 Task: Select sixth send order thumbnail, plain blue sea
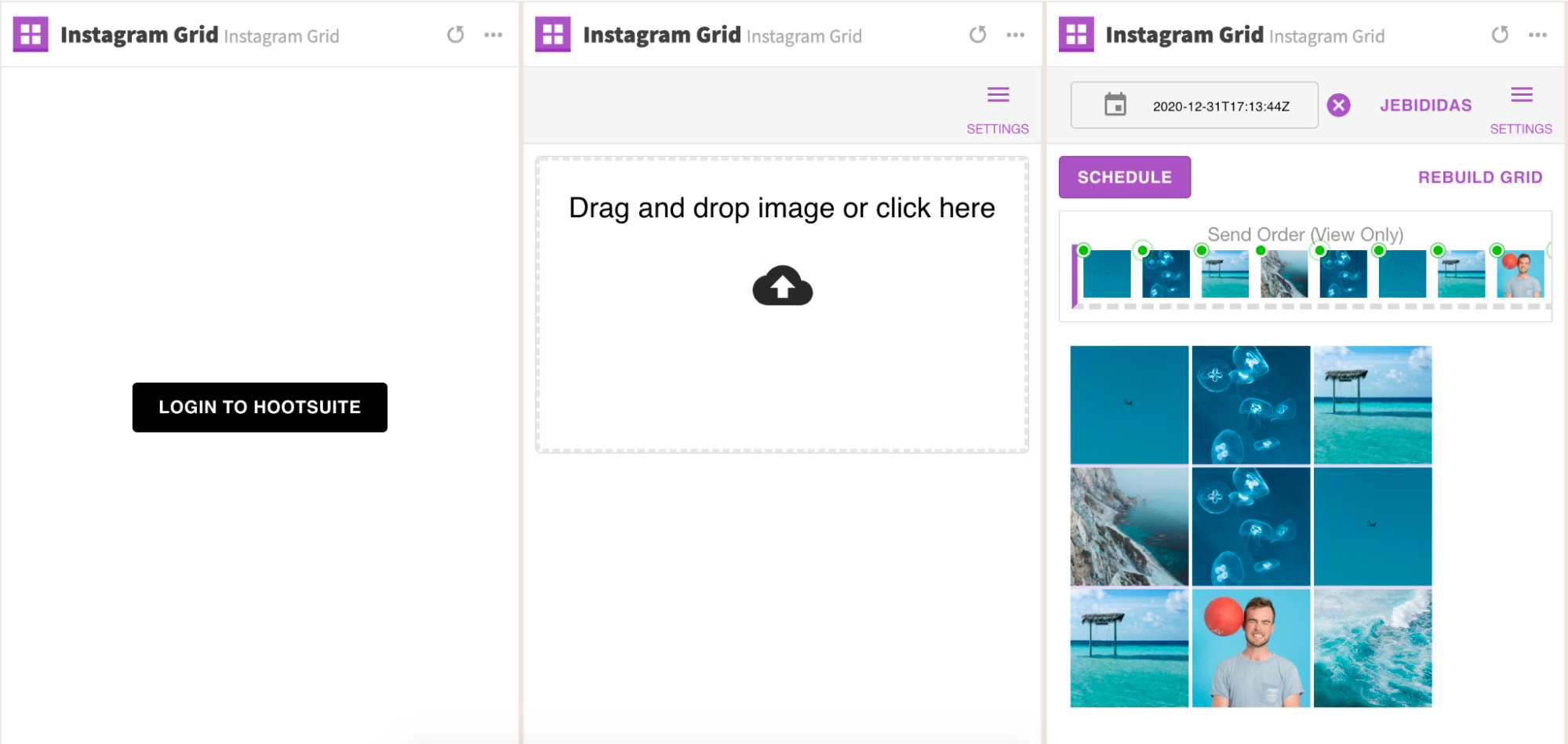point(1402,274)
